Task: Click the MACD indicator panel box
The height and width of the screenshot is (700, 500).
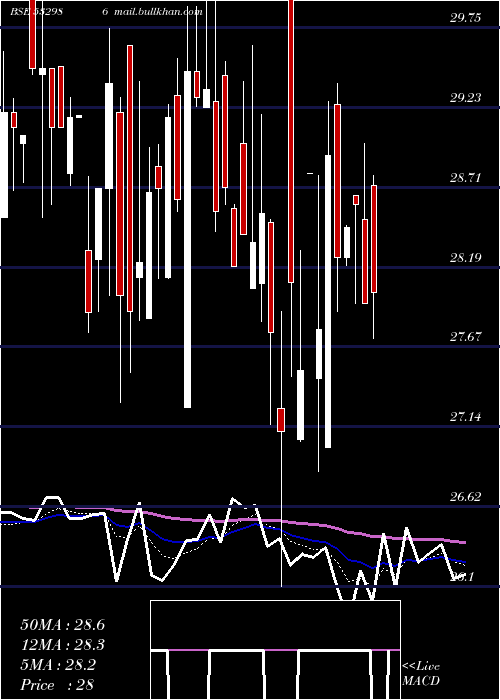Action: 275,650
